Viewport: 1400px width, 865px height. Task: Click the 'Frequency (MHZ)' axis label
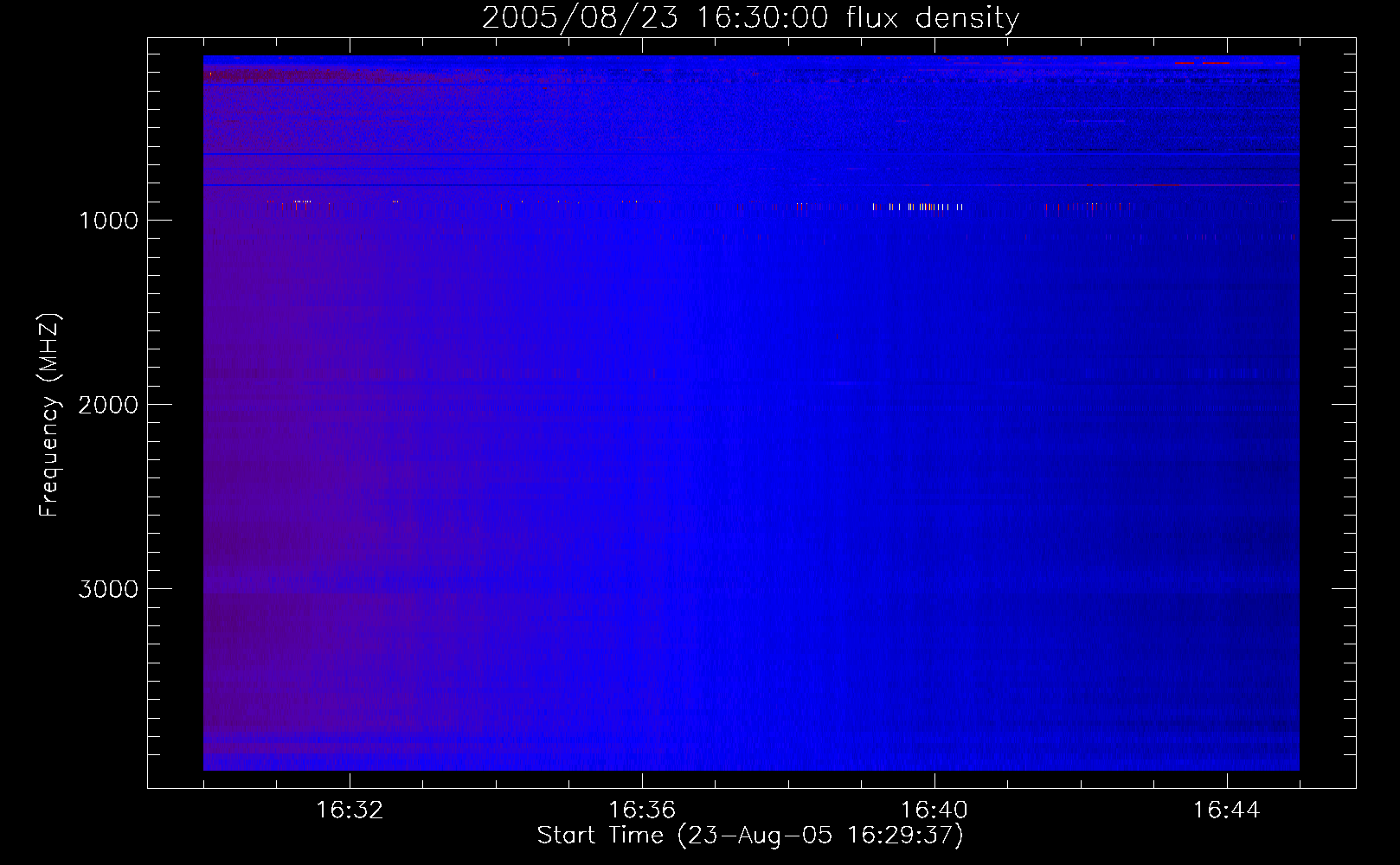[x=49, y=415]
